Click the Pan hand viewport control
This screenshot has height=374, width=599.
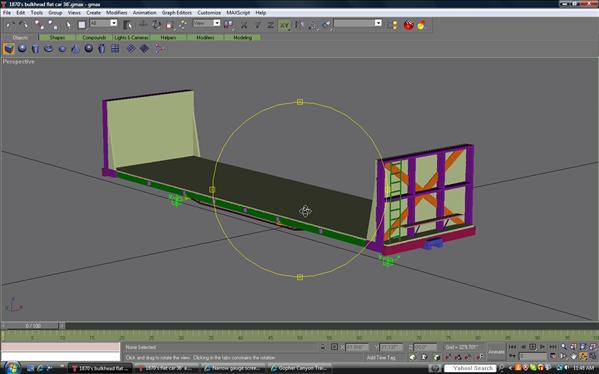click(x=574, y=356)
